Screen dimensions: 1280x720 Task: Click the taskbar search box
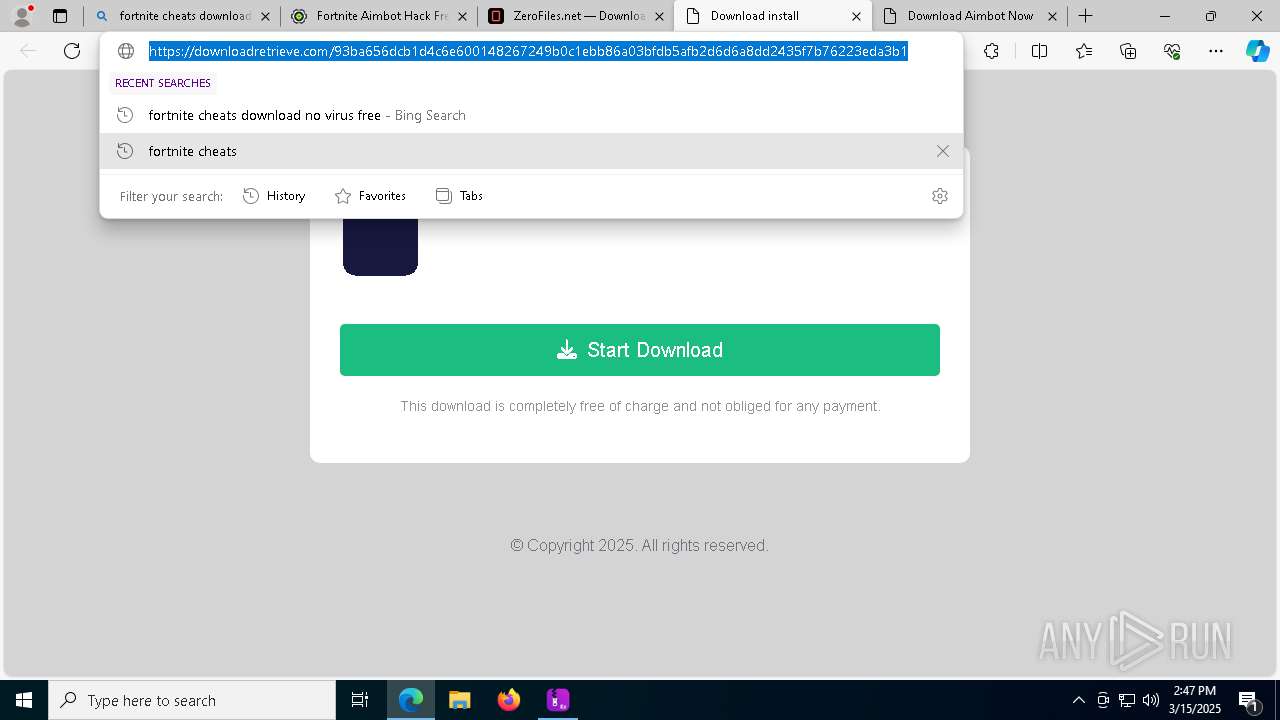[x=192, y=700]
